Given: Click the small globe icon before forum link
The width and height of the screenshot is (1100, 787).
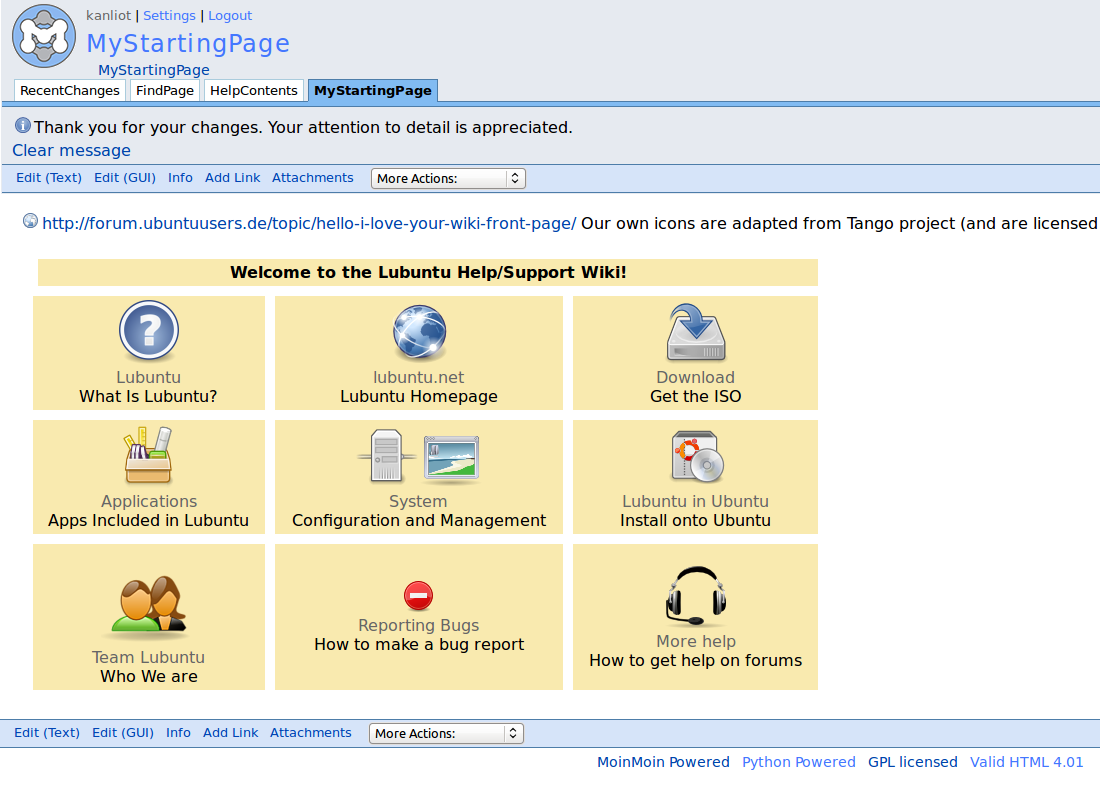Looking at the screenshot, I should (x=30, y=222).
